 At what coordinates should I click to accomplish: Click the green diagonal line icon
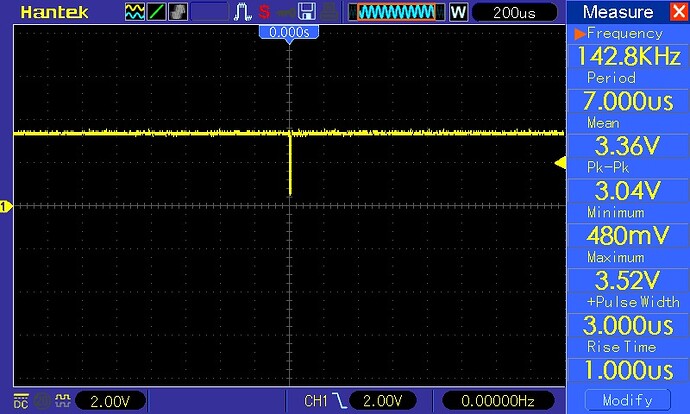click(x=156, y=12)
